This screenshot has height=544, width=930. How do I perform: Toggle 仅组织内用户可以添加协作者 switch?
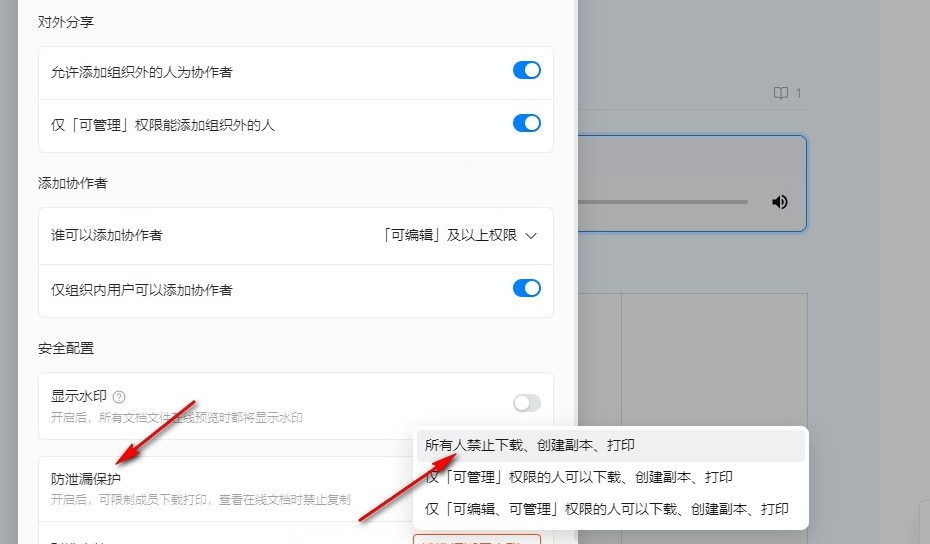pos(527,288)
